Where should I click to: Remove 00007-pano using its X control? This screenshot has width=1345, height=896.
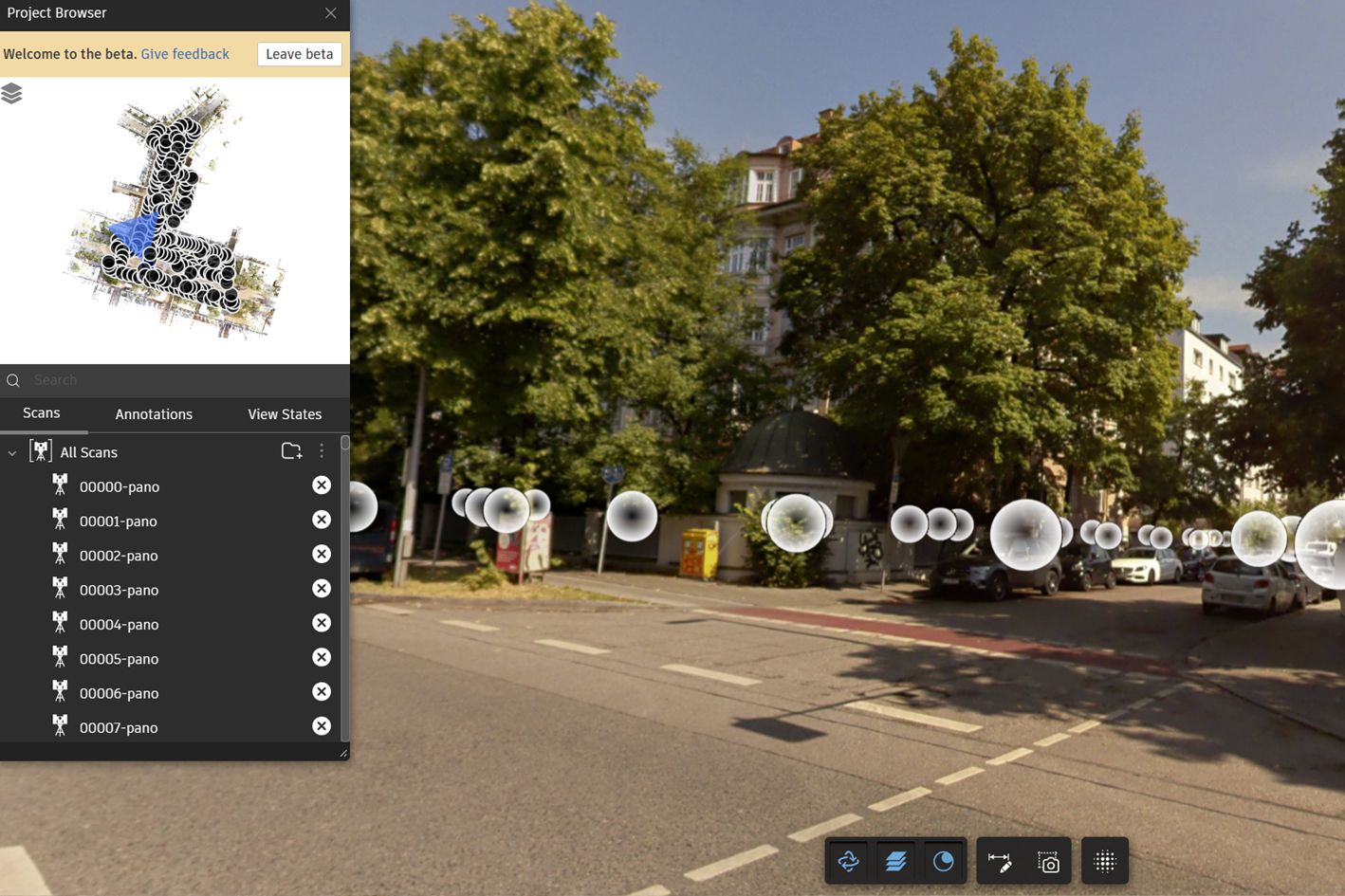pos(322,725)
